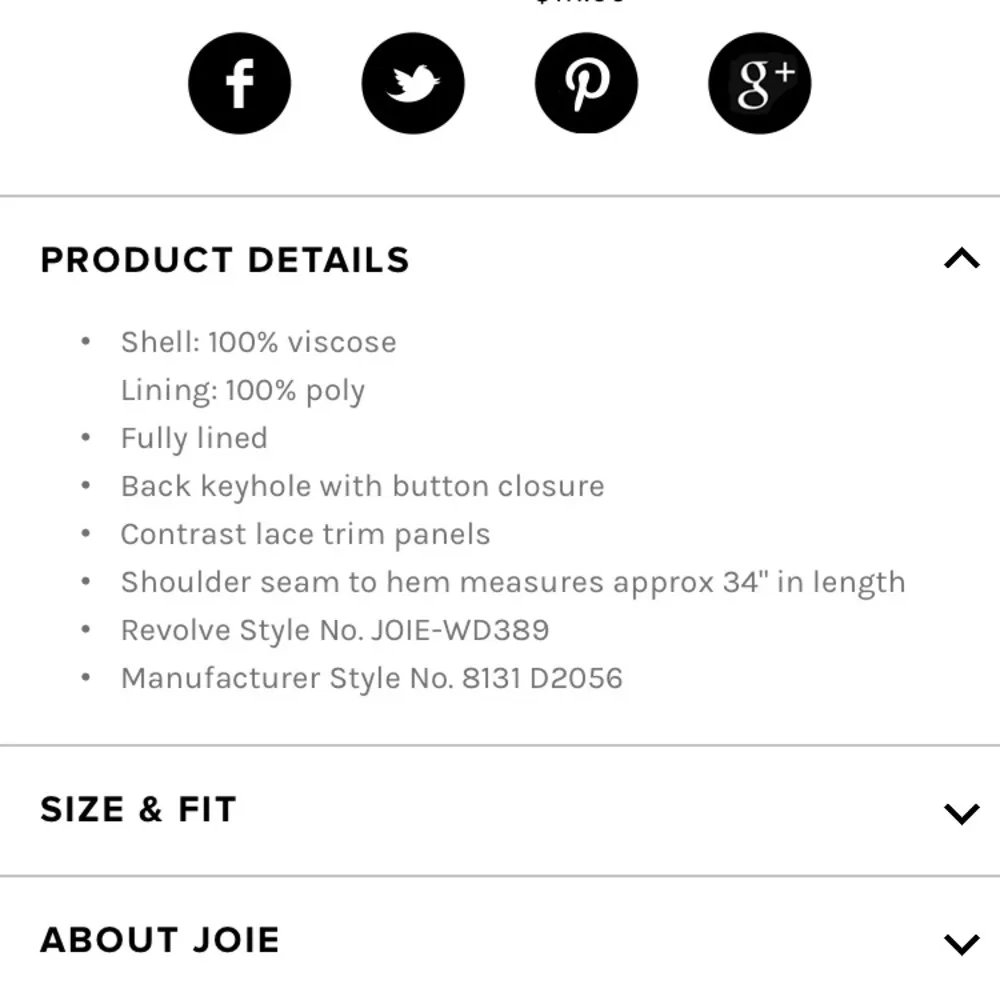The height and width of the screenshot is (1000, 1000).
Task: Collapse Product Details using the up chevron
Action: point(961,259)
